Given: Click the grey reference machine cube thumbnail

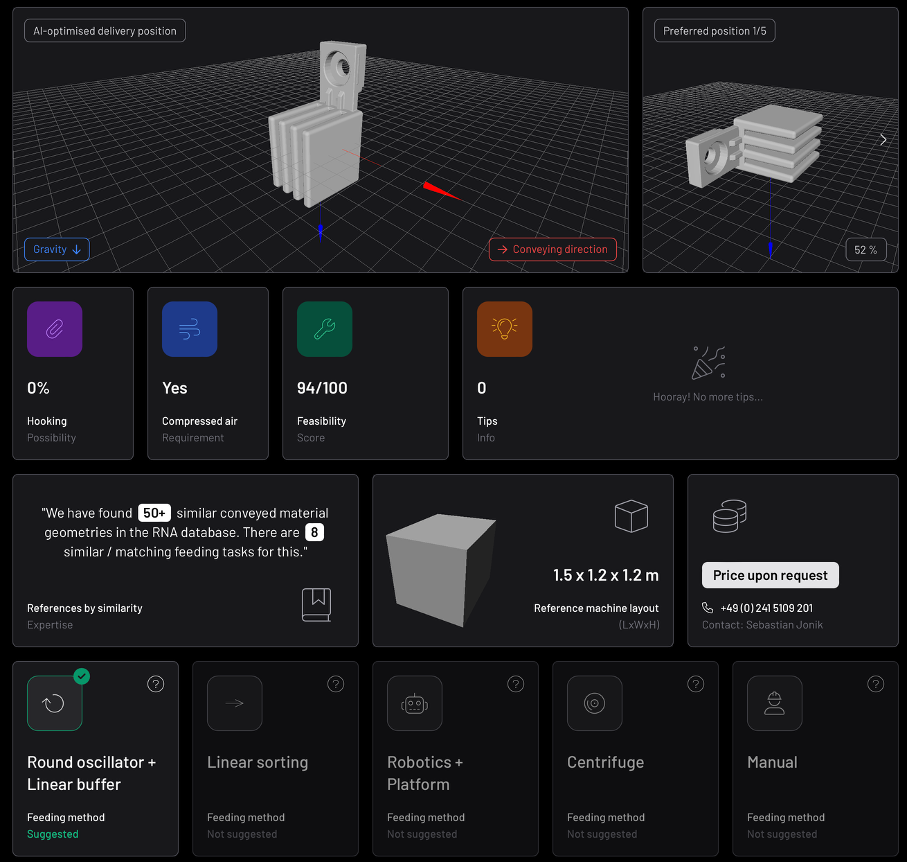Looking at the screenshot, I should point(440,570).
